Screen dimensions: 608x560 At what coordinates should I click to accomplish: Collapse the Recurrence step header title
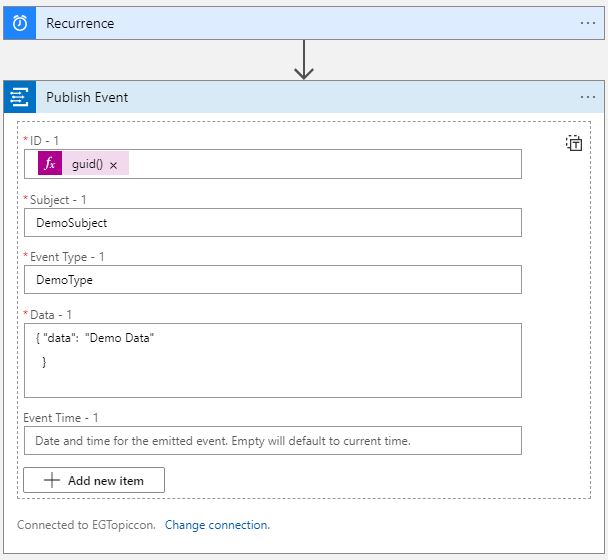click(80, 23)
